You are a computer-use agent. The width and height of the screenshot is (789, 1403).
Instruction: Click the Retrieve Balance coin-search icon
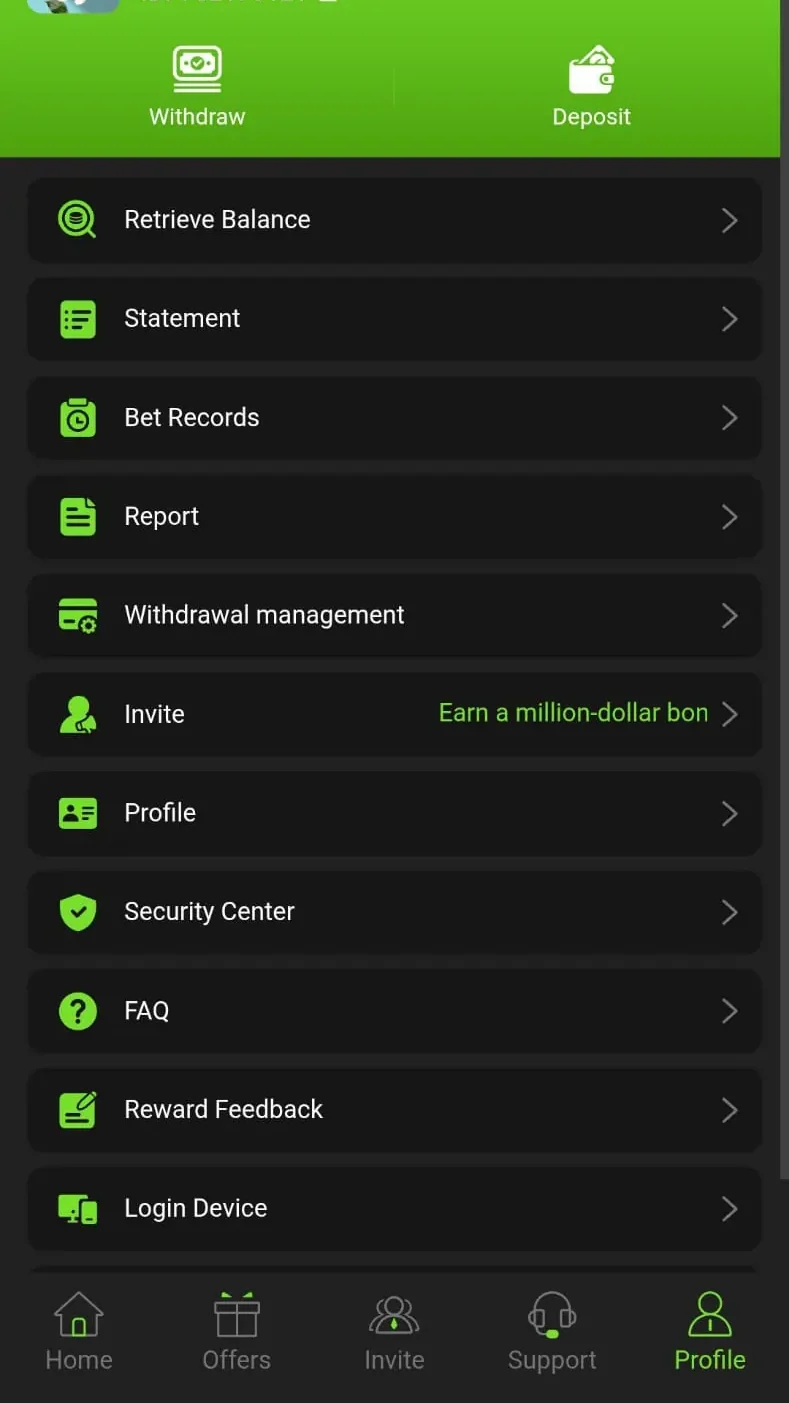77,219
